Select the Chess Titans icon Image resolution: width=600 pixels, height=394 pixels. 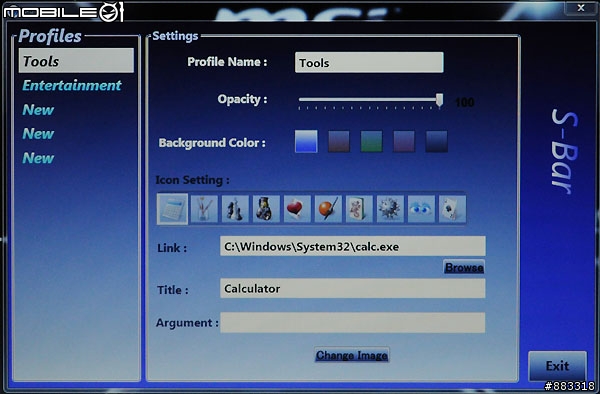click(235, 209)
